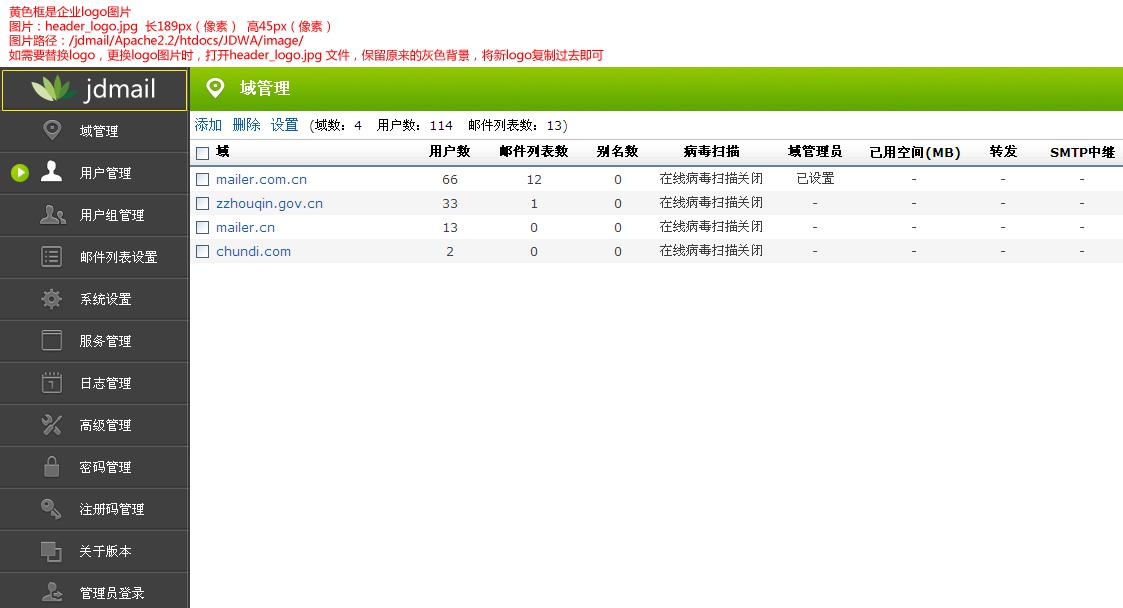This screenshot has width=1123, height=608.
Task: Click the 管理员登录 user icon
Action: pyautogui.click(x=52, y=592)
